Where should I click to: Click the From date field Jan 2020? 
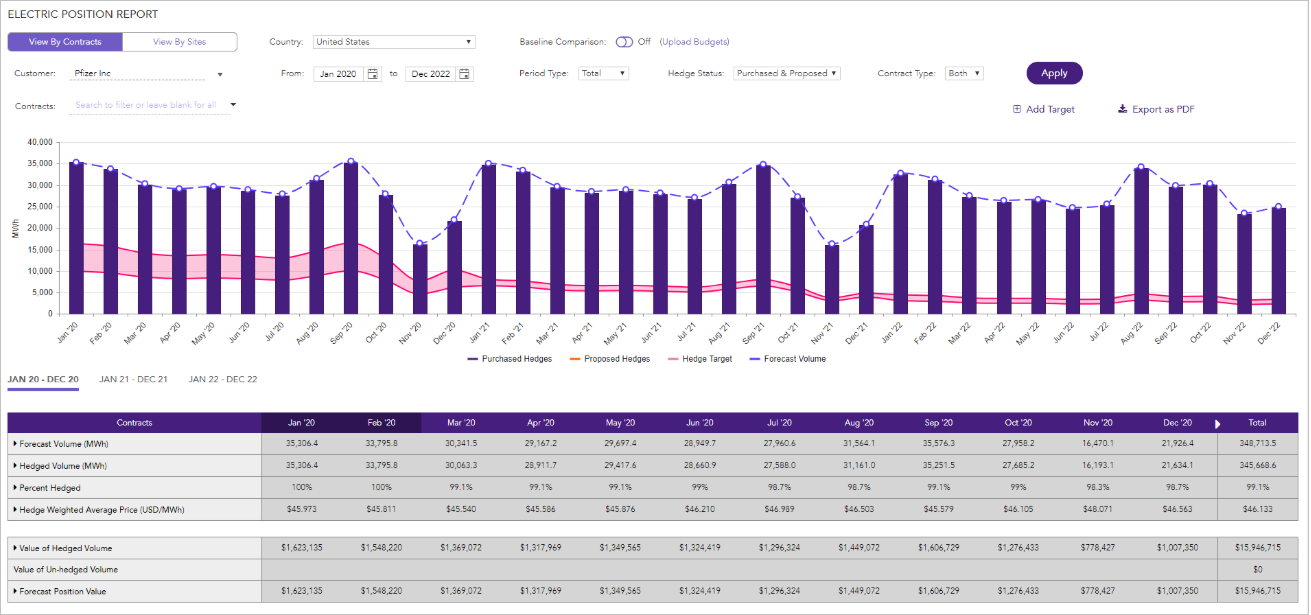coord(340,74)
